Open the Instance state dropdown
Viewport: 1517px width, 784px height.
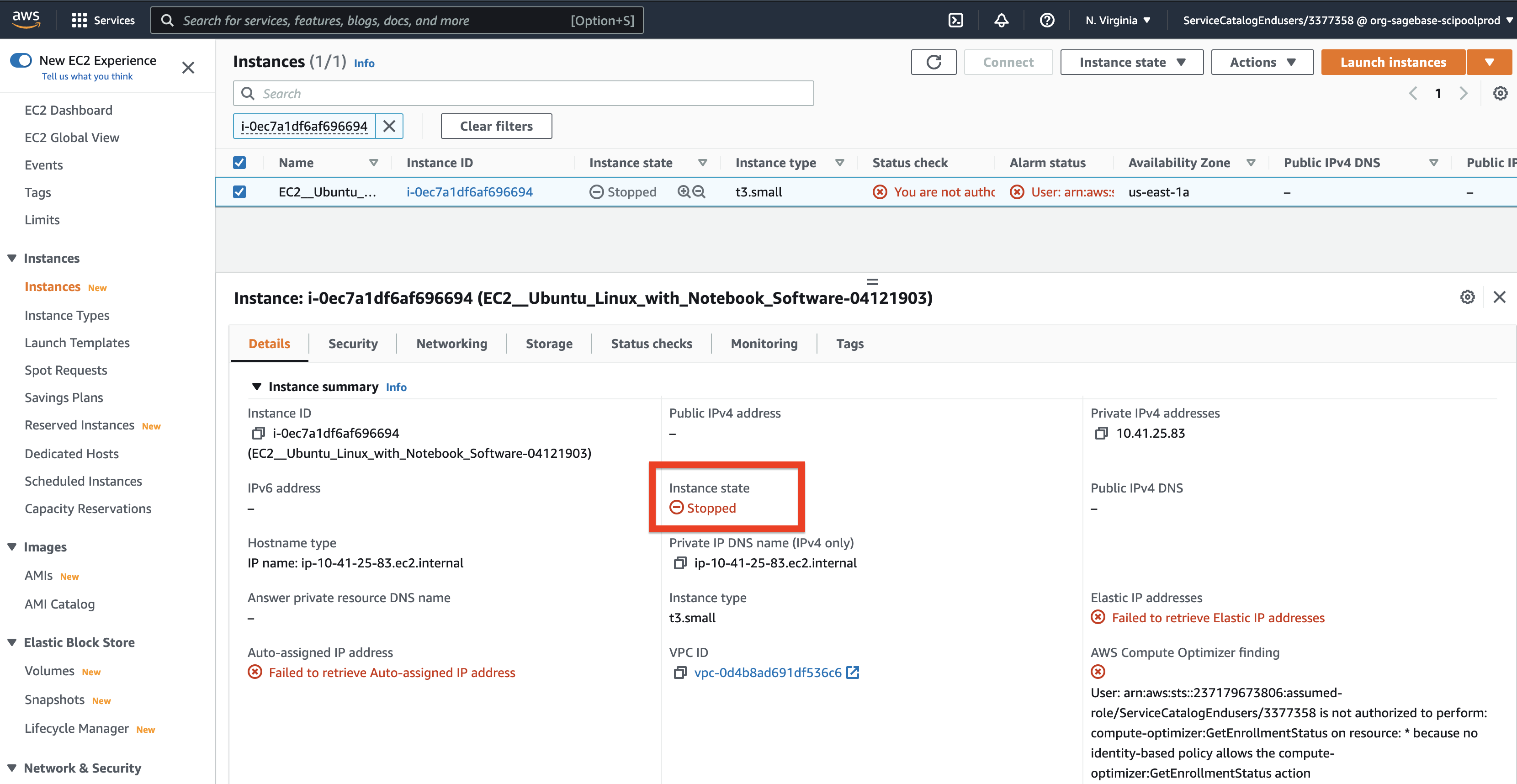click(1131, 63)
